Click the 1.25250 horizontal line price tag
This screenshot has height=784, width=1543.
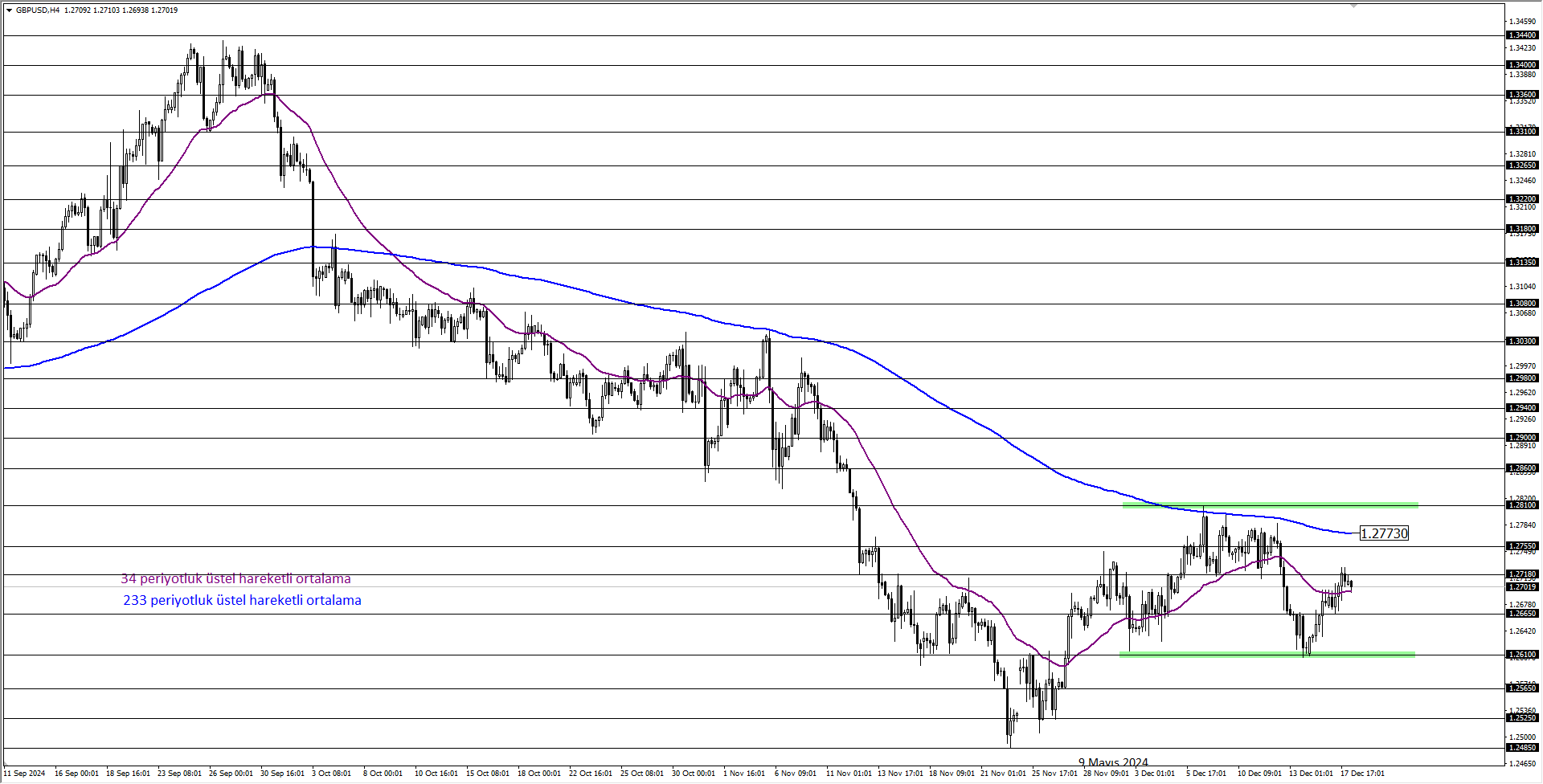click(x=1522, y=718)
